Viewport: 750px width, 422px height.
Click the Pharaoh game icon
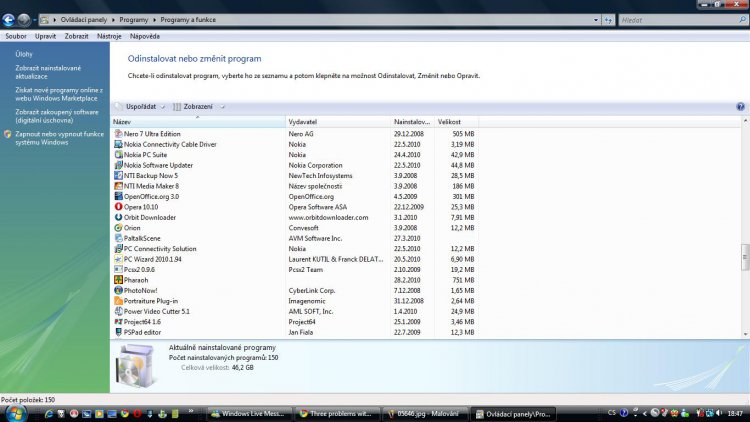[x=118, y=280]
